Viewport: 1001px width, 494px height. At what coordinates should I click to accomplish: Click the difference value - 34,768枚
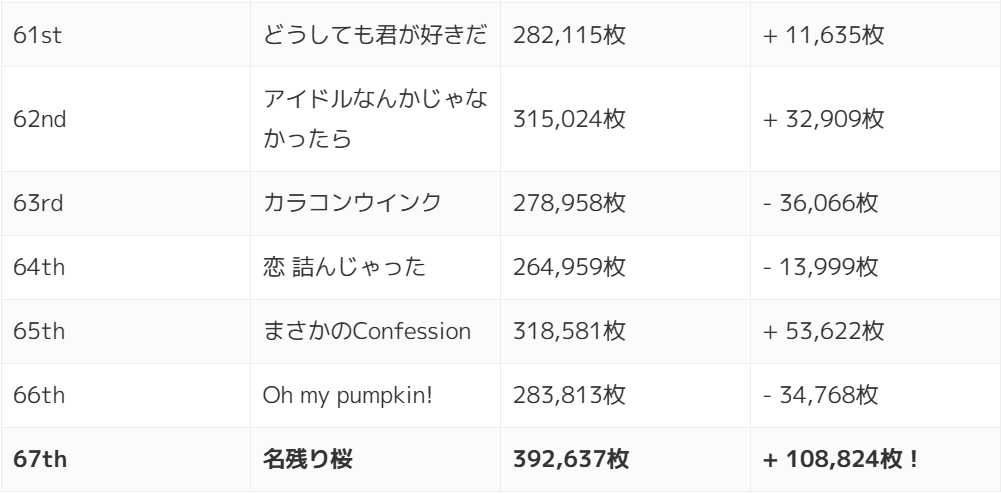click(821, 396)
